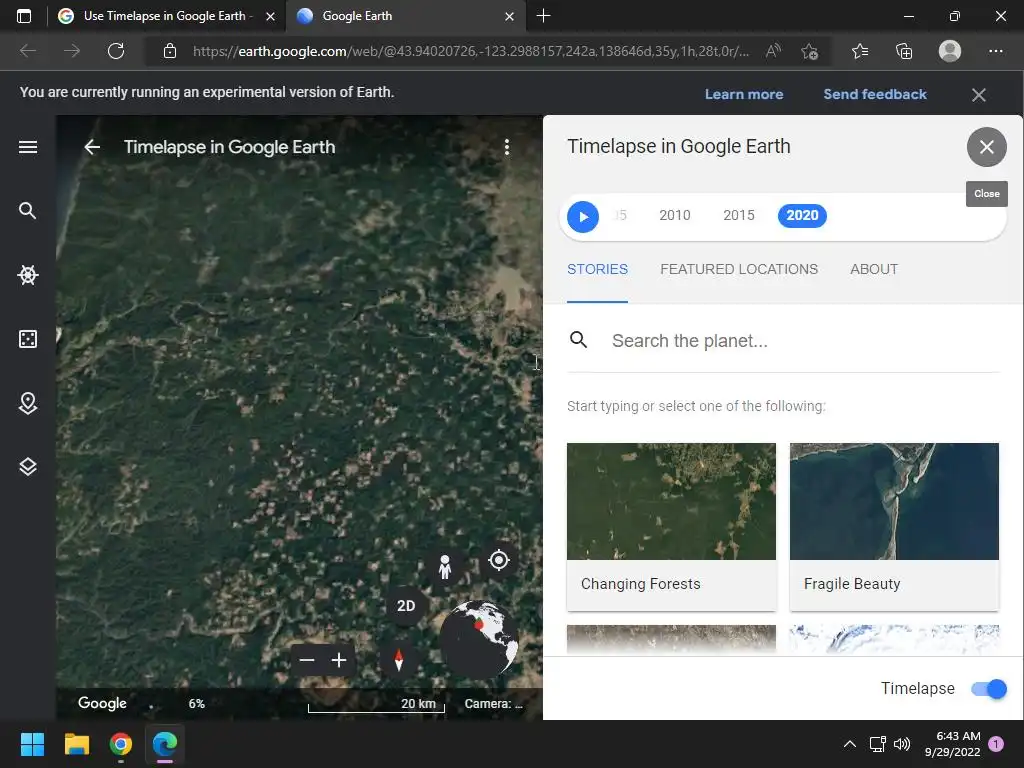This screenshot has height=768, width=1024.
Task: Click the address bar URL
Action: (470, 51)
